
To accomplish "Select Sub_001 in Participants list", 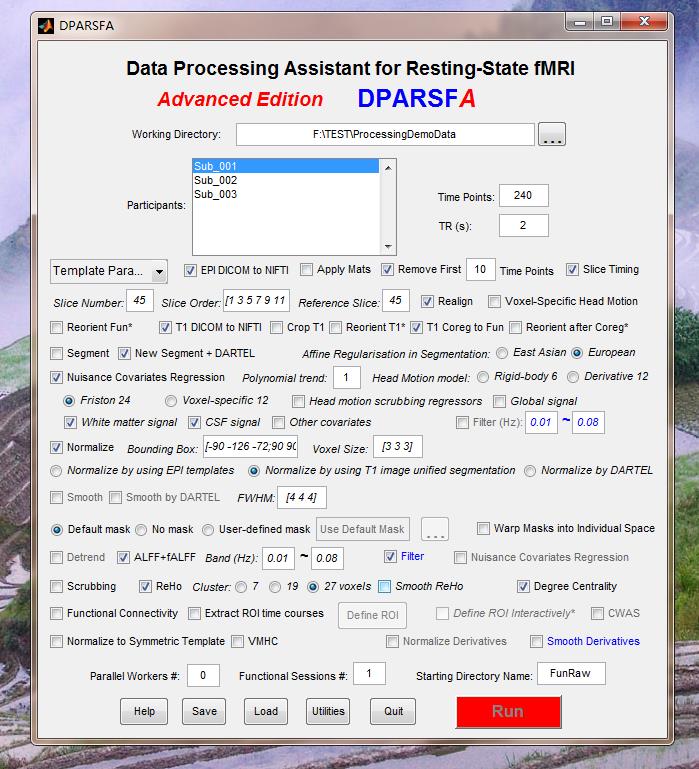I will (285, 166).
